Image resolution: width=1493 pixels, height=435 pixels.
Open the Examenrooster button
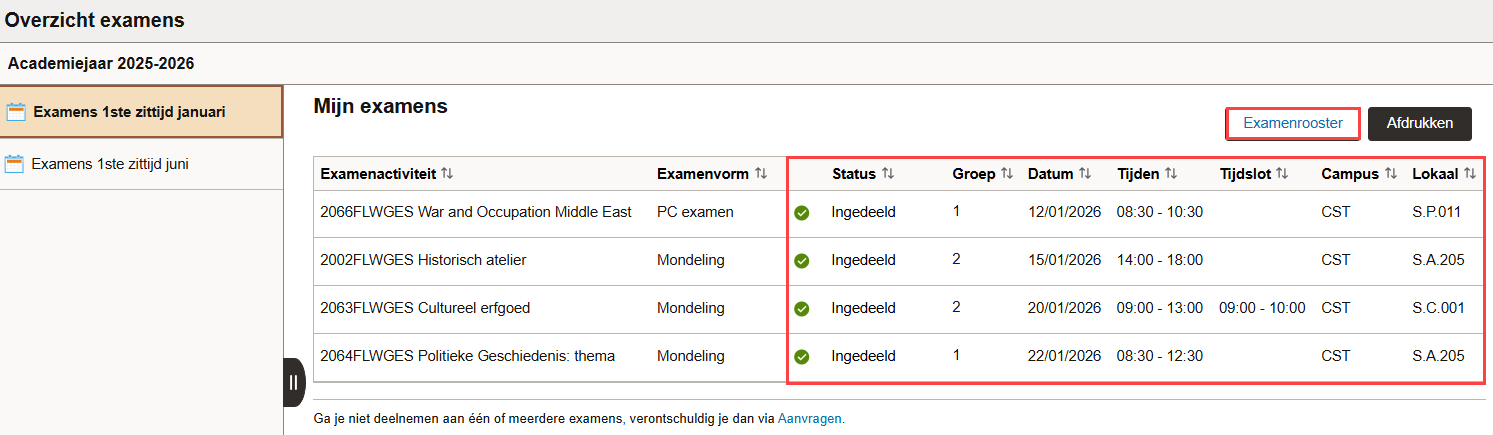(1293, 123)
